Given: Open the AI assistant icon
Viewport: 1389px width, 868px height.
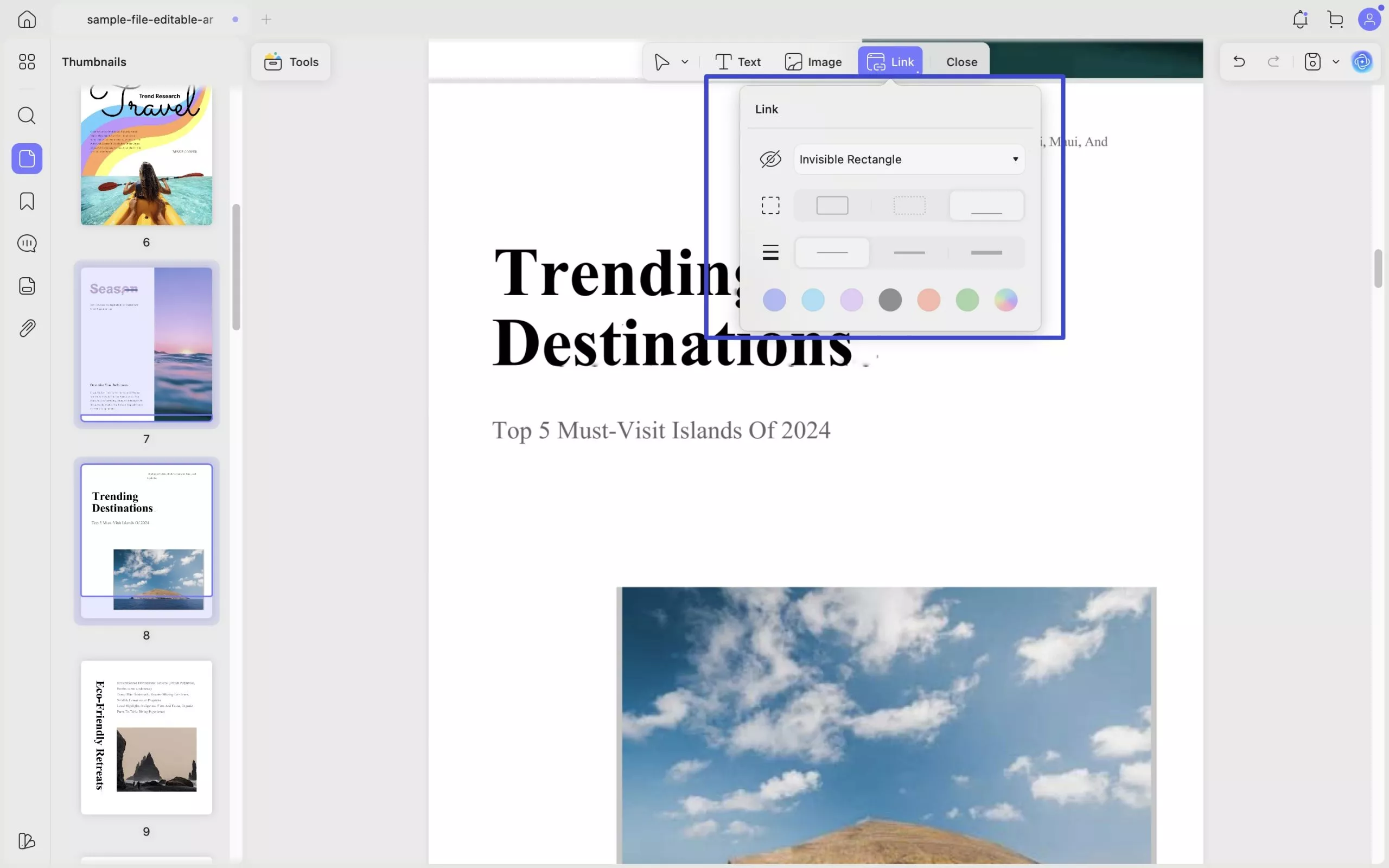Looking at the screenshot, I should 1362,61.
